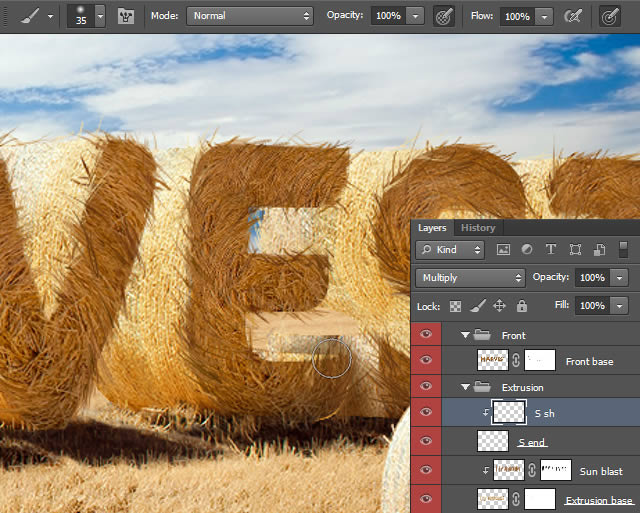640x513 pixels.
Task: Toggle Sun blast mask link icon
Action: [532, 471]
